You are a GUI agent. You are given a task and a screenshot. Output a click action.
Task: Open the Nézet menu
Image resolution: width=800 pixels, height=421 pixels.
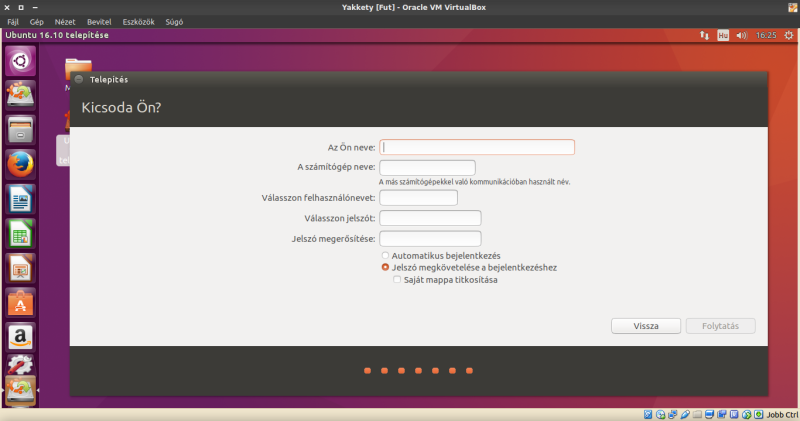pos(63,21)
